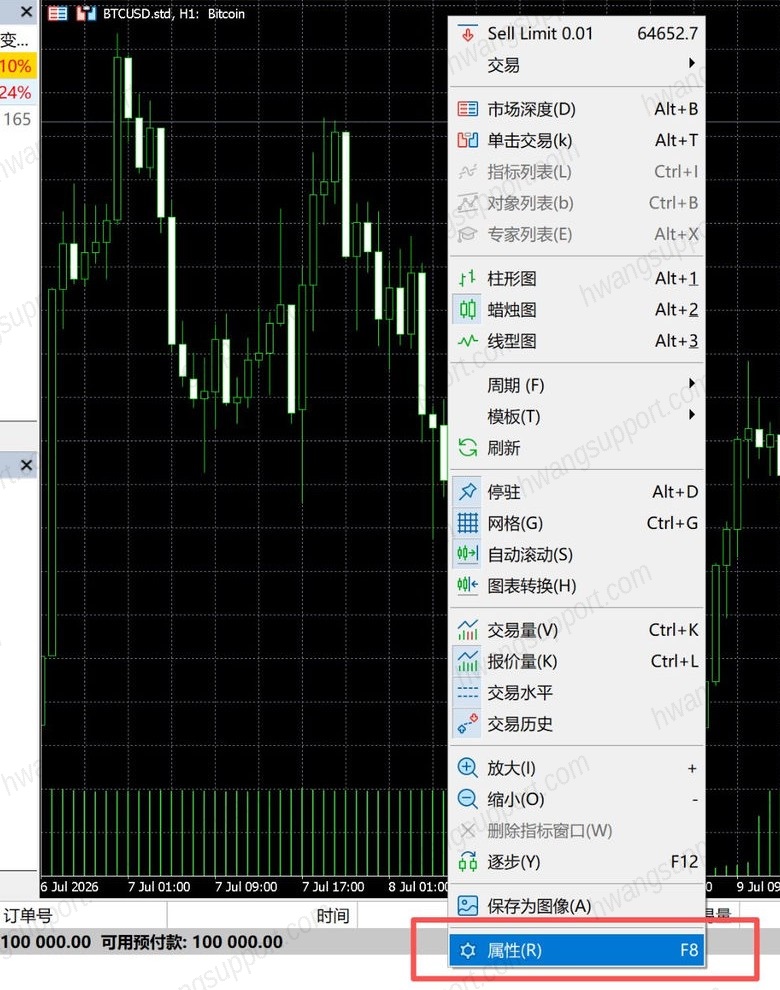Click the 7 Jul 17:00 time axis label
Screen dimensions: 780x990
[333, 886]
